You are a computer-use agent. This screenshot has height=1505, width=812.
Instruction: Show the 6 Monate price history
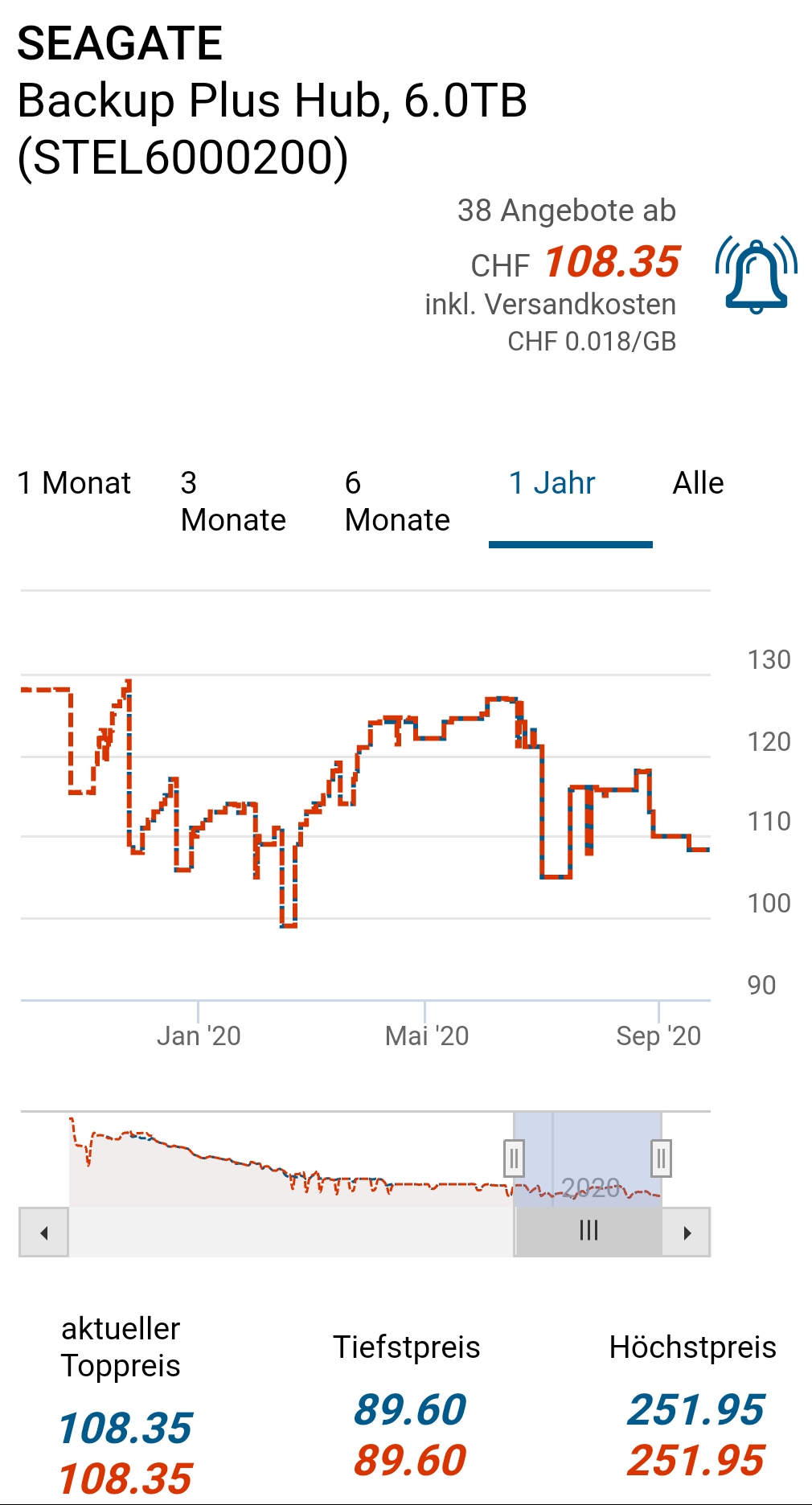coord(397,502)
